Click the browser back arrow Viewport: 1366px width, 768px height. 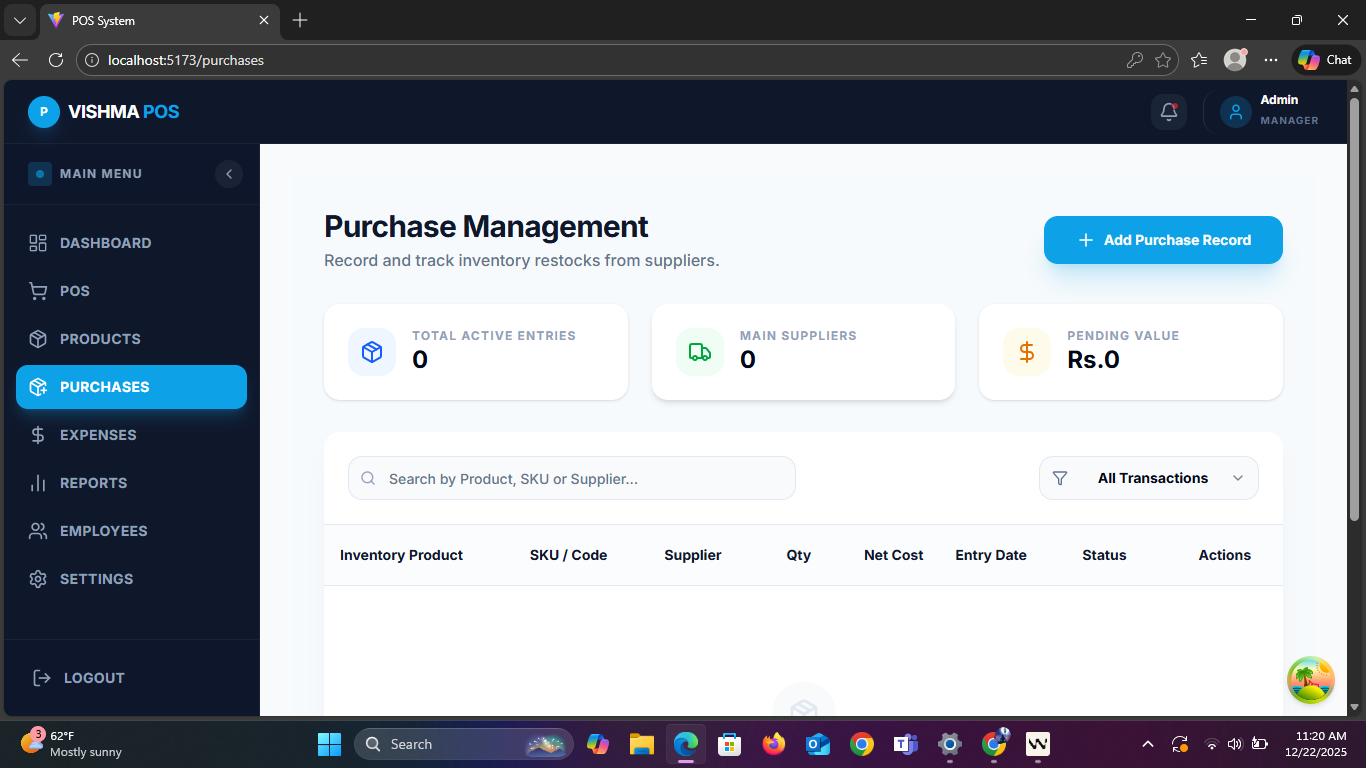(x=20, y=60)
